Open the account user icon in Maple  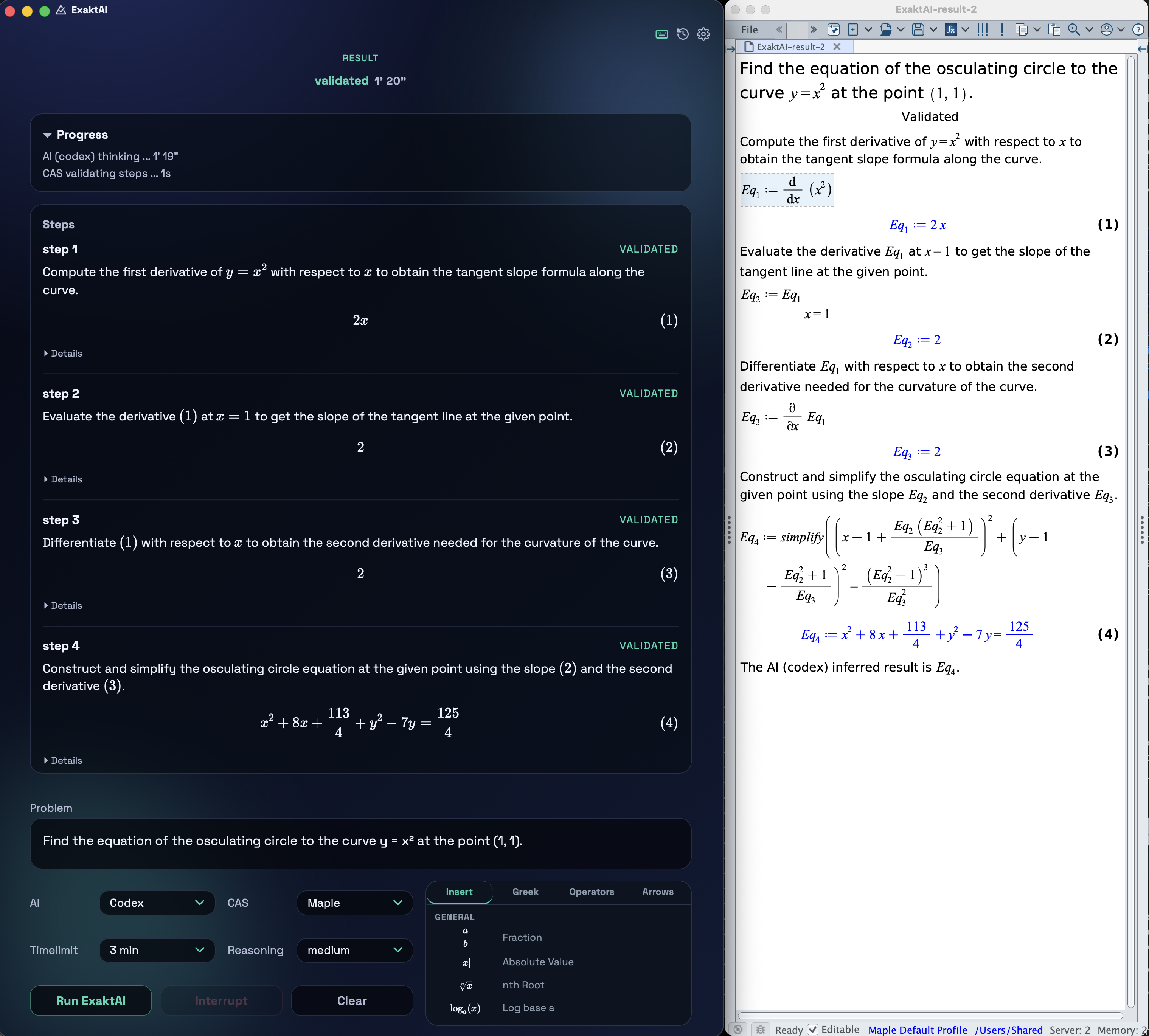click(1106, 29)
